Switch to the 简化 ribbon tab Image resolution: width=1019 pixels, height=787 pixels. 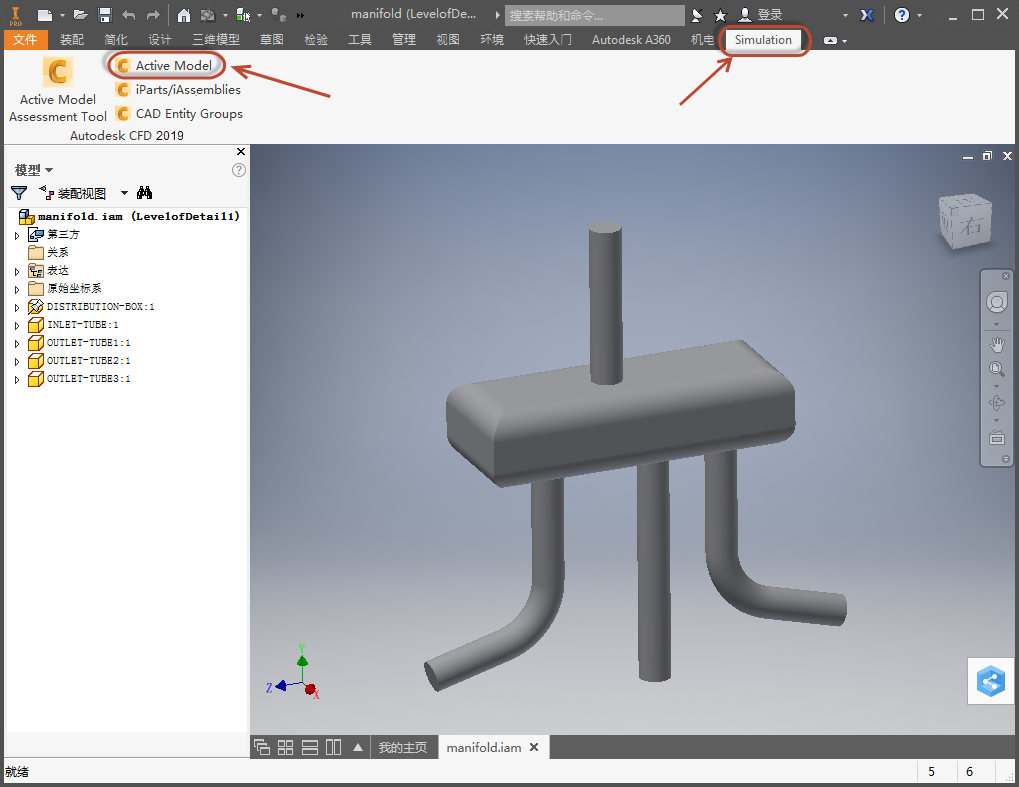[116, 40]
